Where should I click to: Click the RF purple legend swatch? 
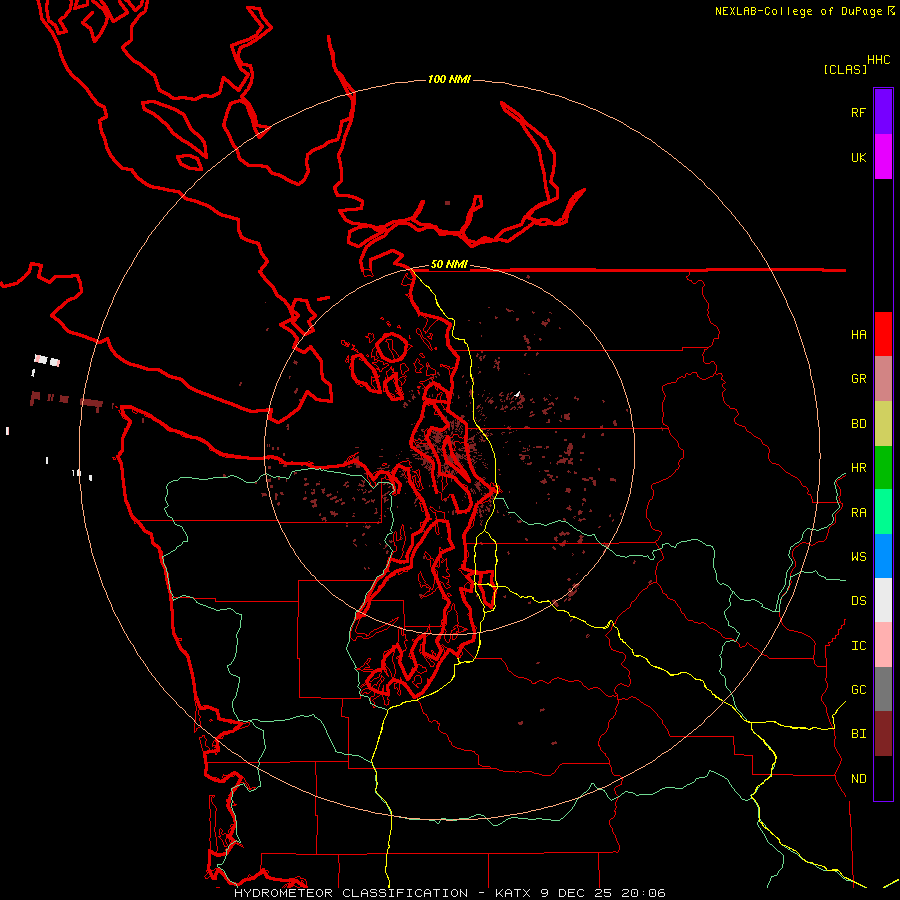[x=883, y=112]
